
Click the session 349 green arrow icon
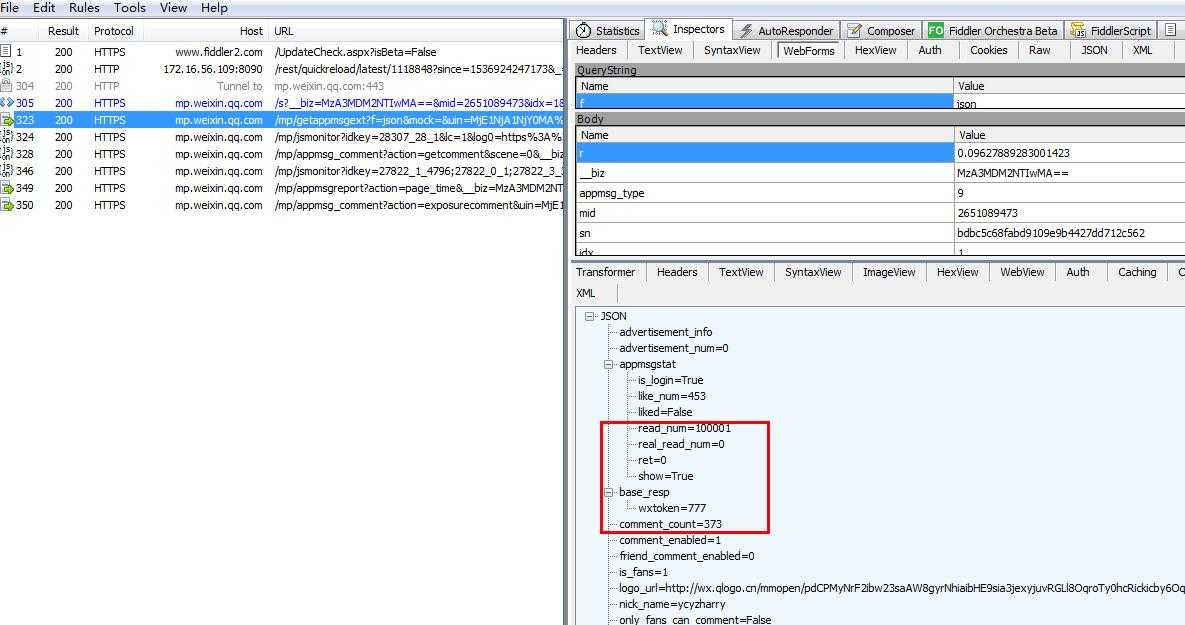7,187
